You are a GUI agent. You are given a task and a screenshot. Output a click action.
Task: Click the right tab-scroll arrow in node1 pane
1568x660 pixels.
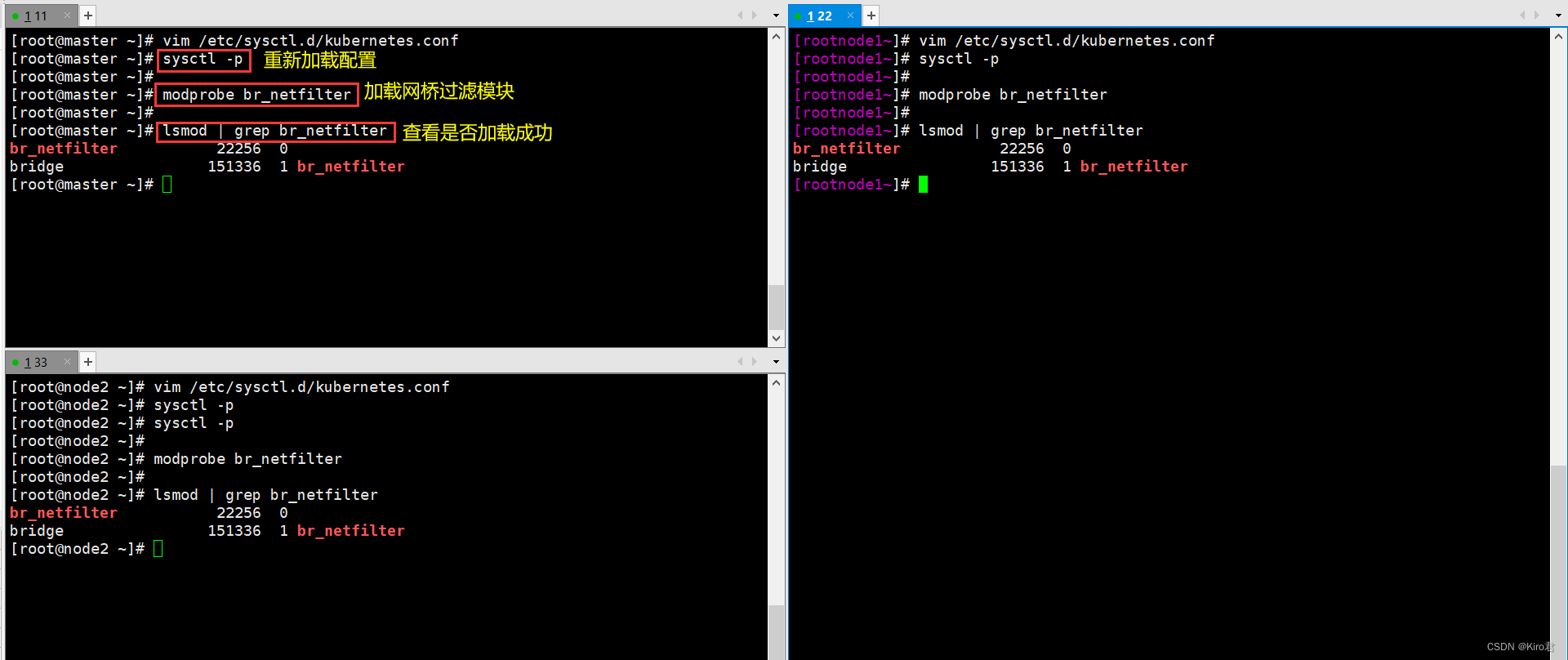point(1537,16)
